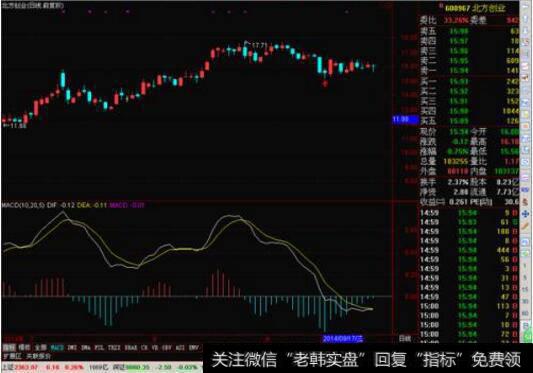
Task: Click the 内盘 label
Action: pyautogui.click(x=479, y=171)
